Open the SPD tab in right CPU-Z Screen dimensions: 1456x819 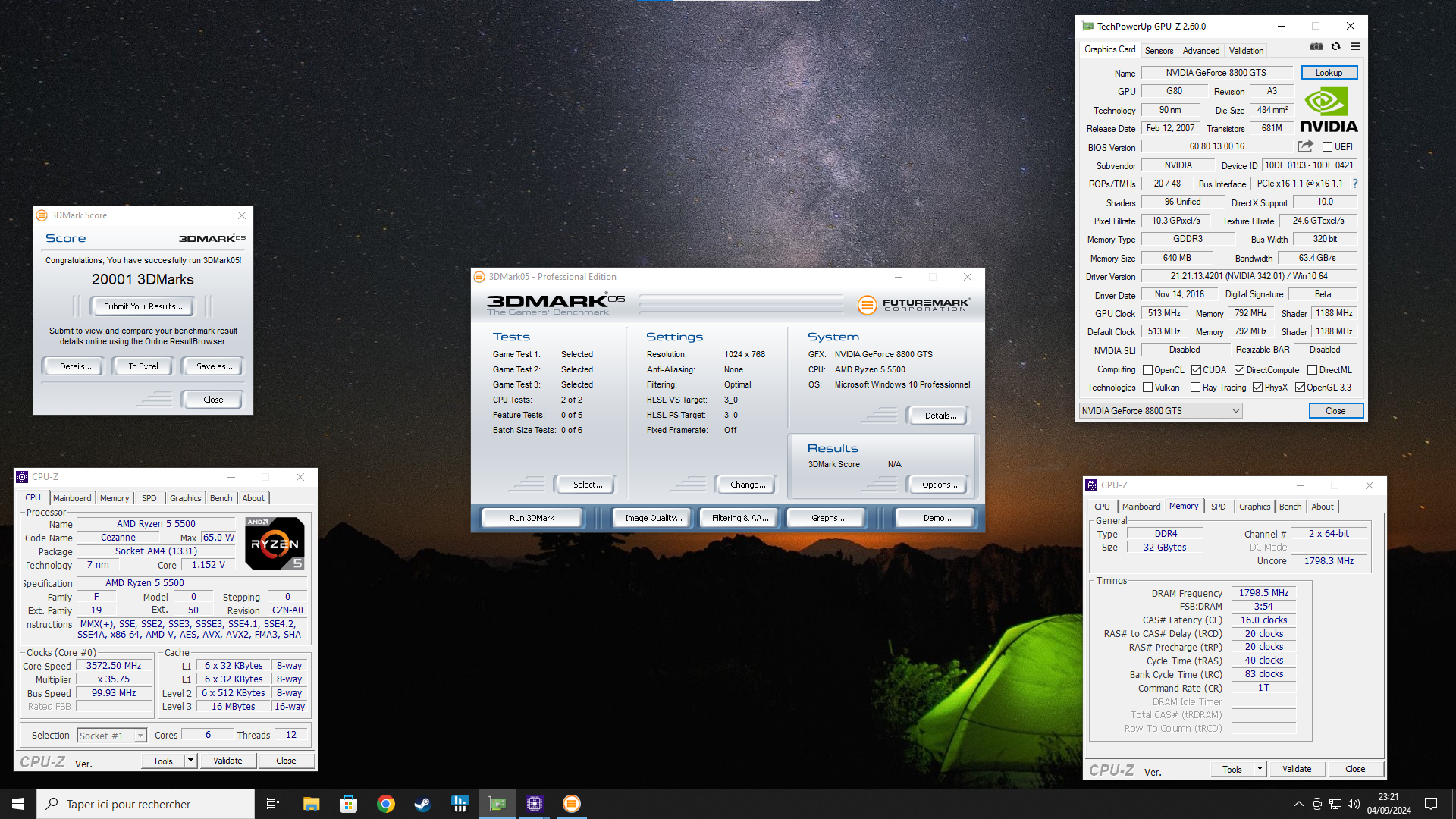pyautogui.click(x=1218, y=507)
